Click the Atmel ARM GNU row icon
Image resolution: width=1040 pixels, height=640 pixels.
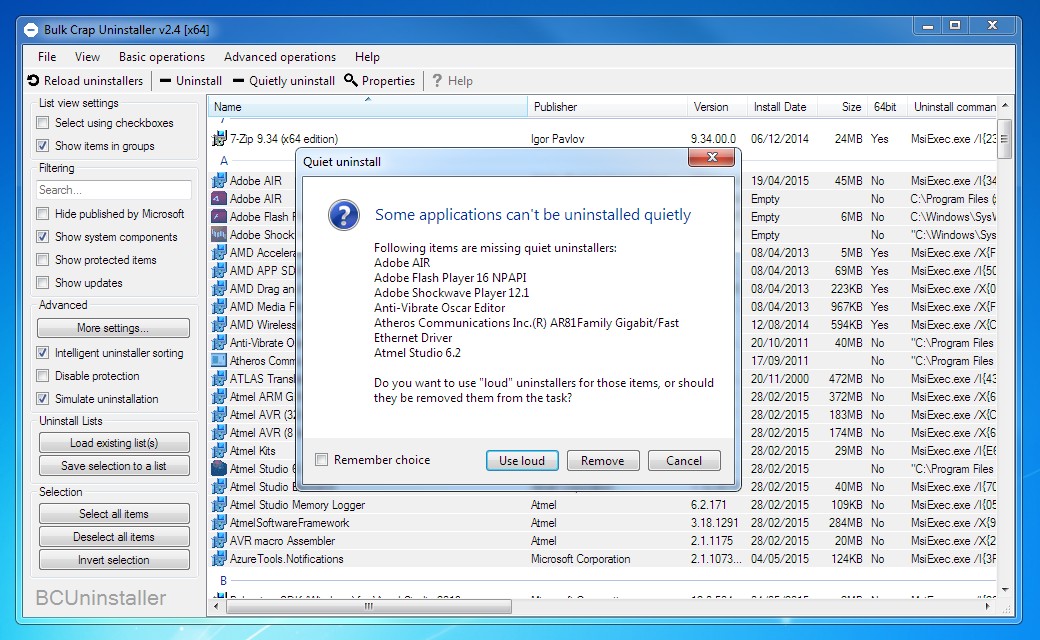[x=219, y=397]
